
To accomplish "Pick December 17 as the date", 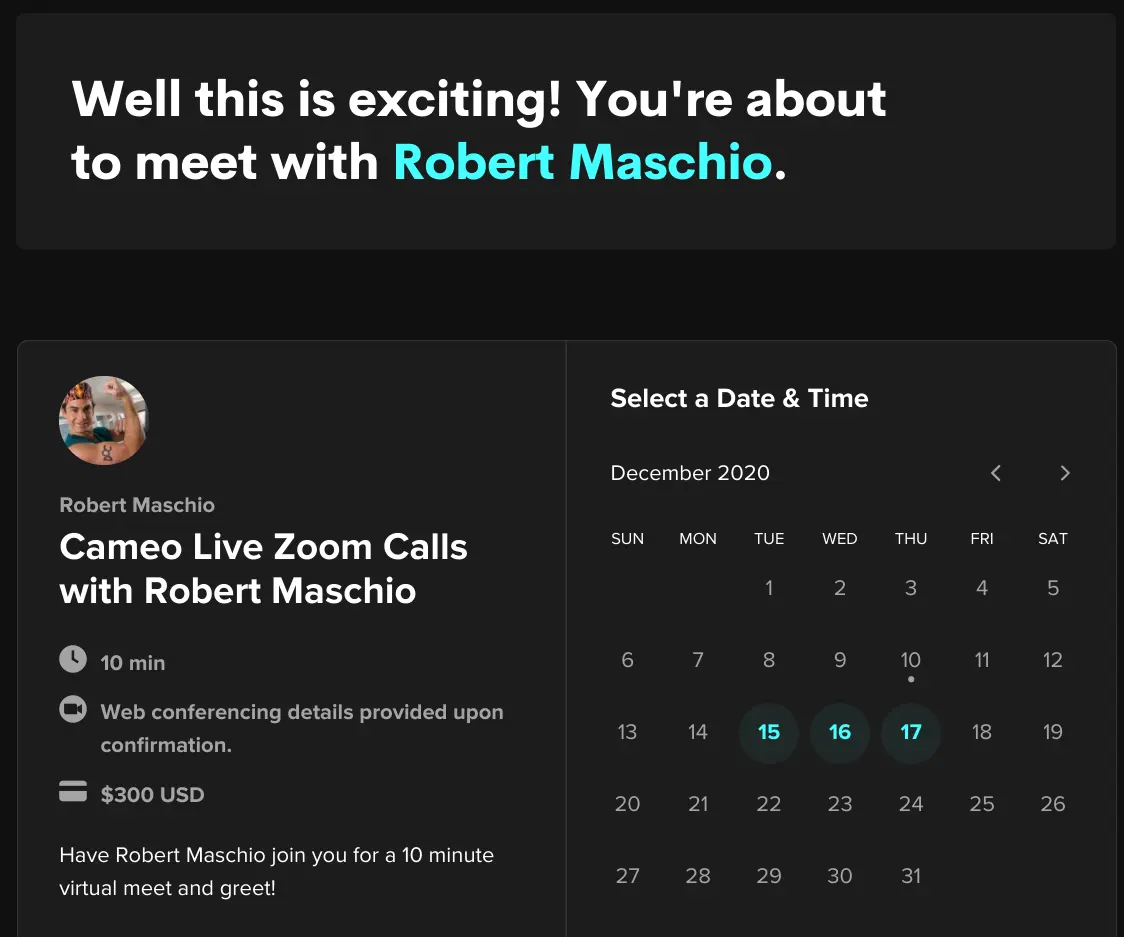I will coord(910,732).
